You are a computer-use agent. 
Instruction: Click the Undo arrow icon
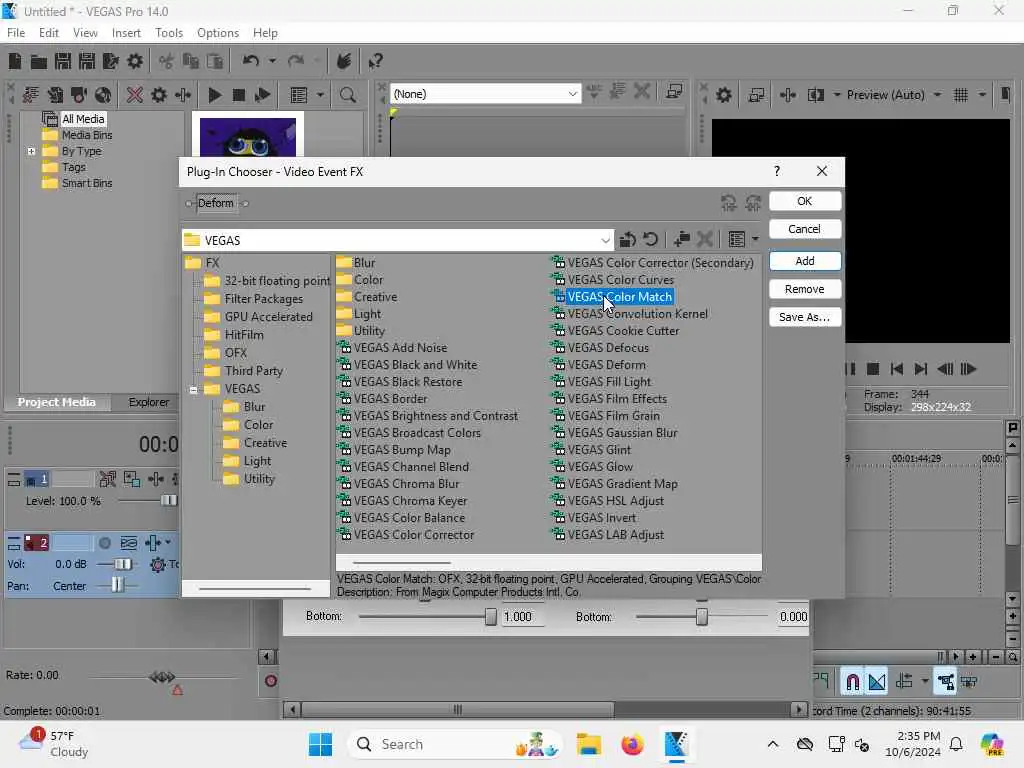click(x=251, y=61)
